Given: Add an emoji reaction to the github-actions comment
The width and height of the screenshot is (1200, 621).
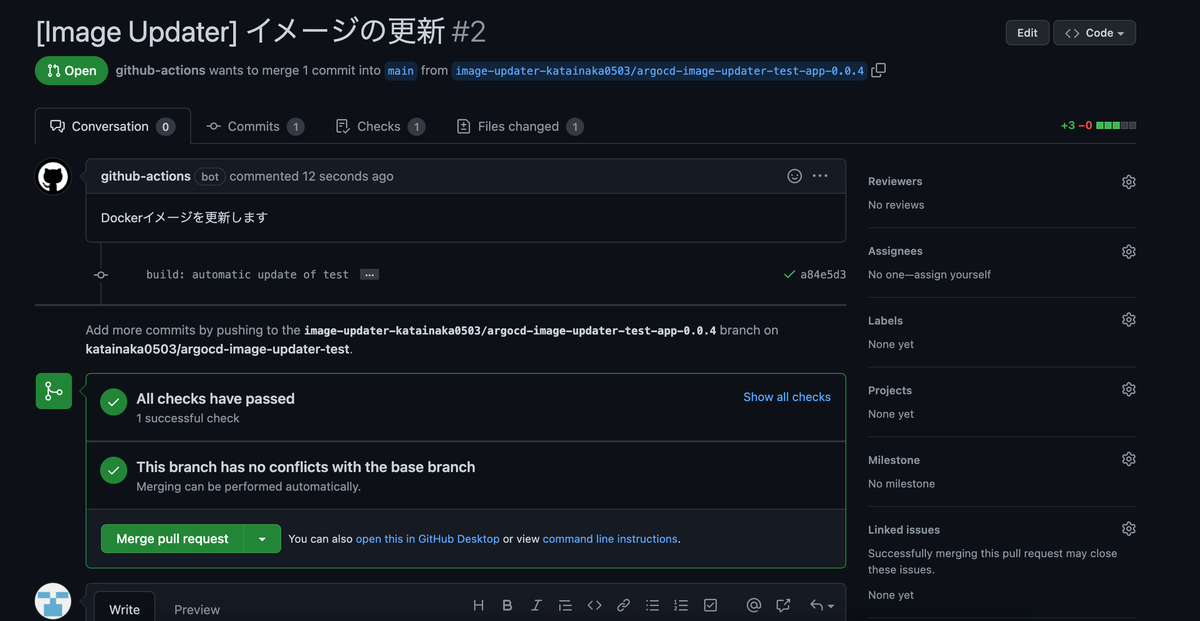Looking at the screenshot, I should [795, 176].
